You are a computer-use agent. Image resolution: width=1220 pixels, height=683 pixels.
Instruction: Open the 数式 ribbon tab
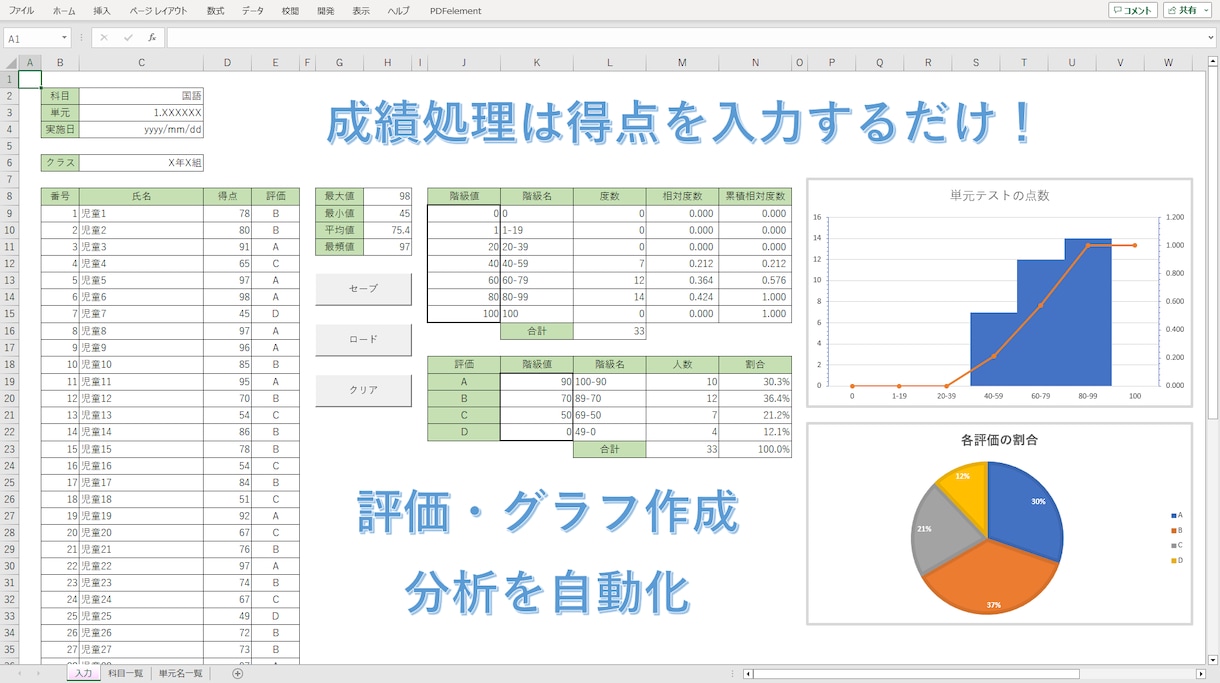[216, 10]
